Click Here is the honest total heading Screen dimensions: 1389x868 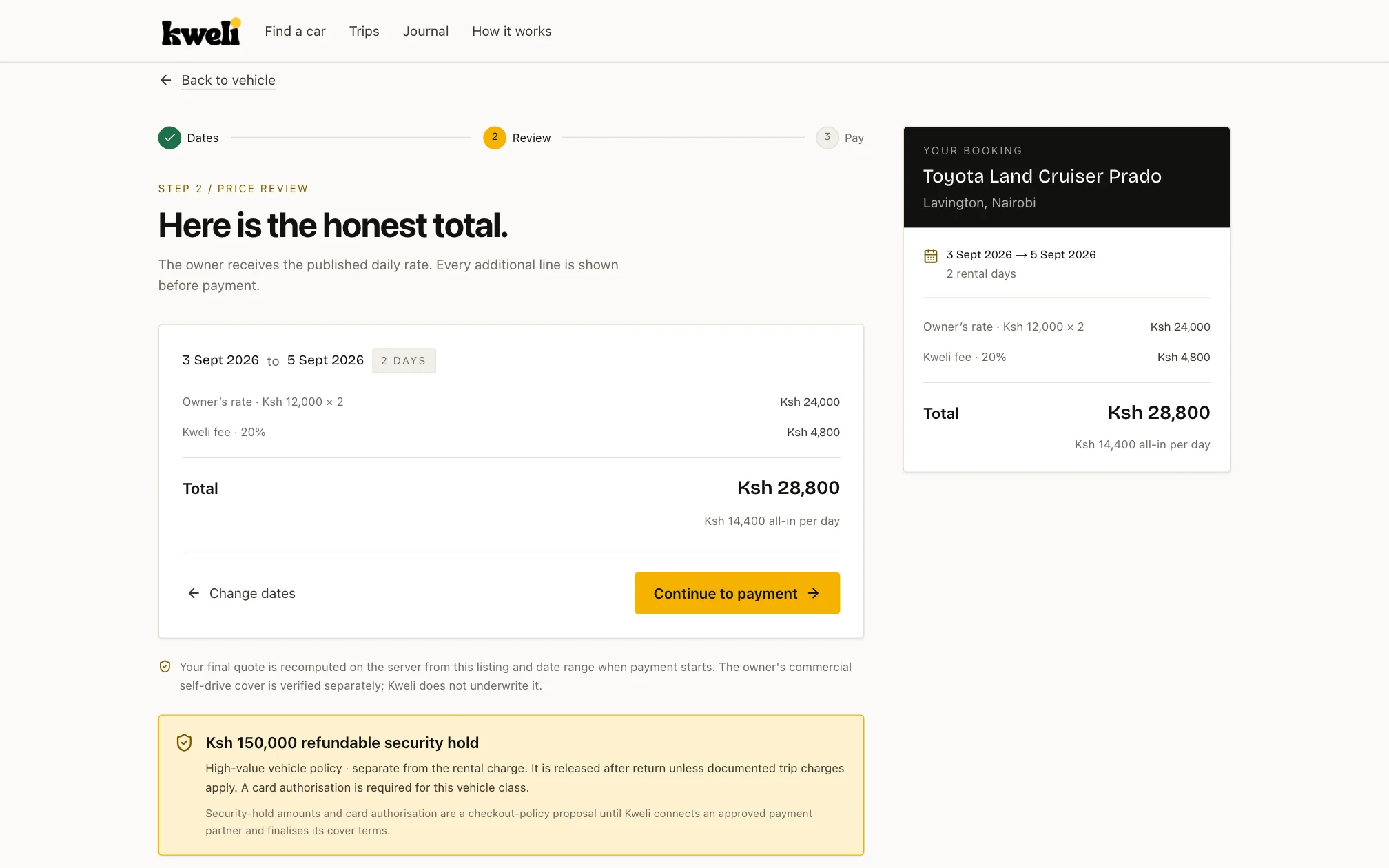pos(333,226)
